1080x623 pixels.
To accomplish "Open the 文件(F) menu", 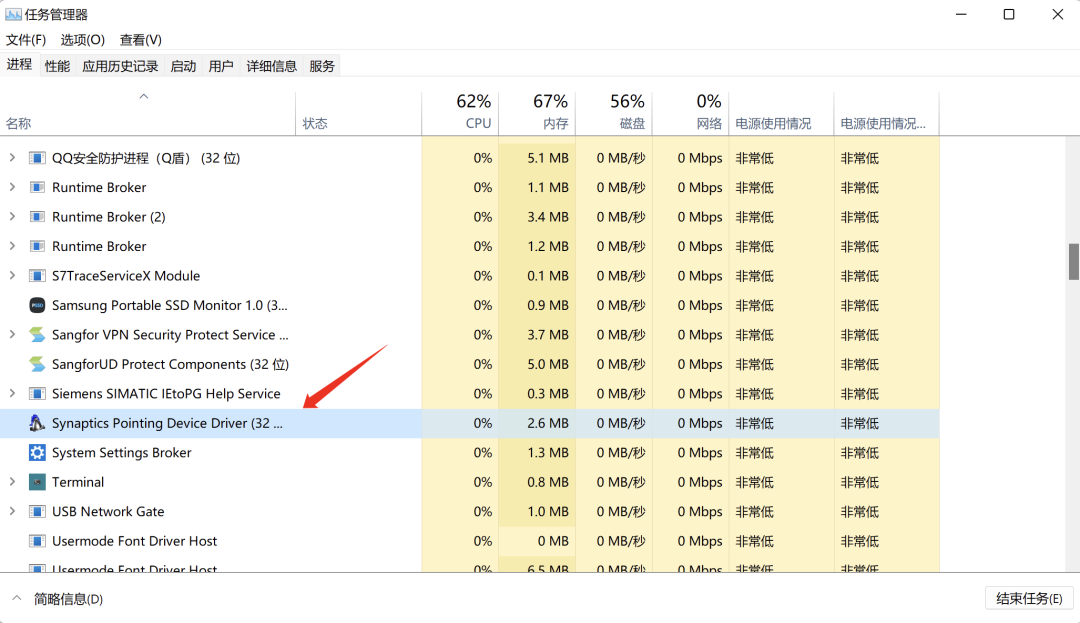I will [x=26, y=40].
